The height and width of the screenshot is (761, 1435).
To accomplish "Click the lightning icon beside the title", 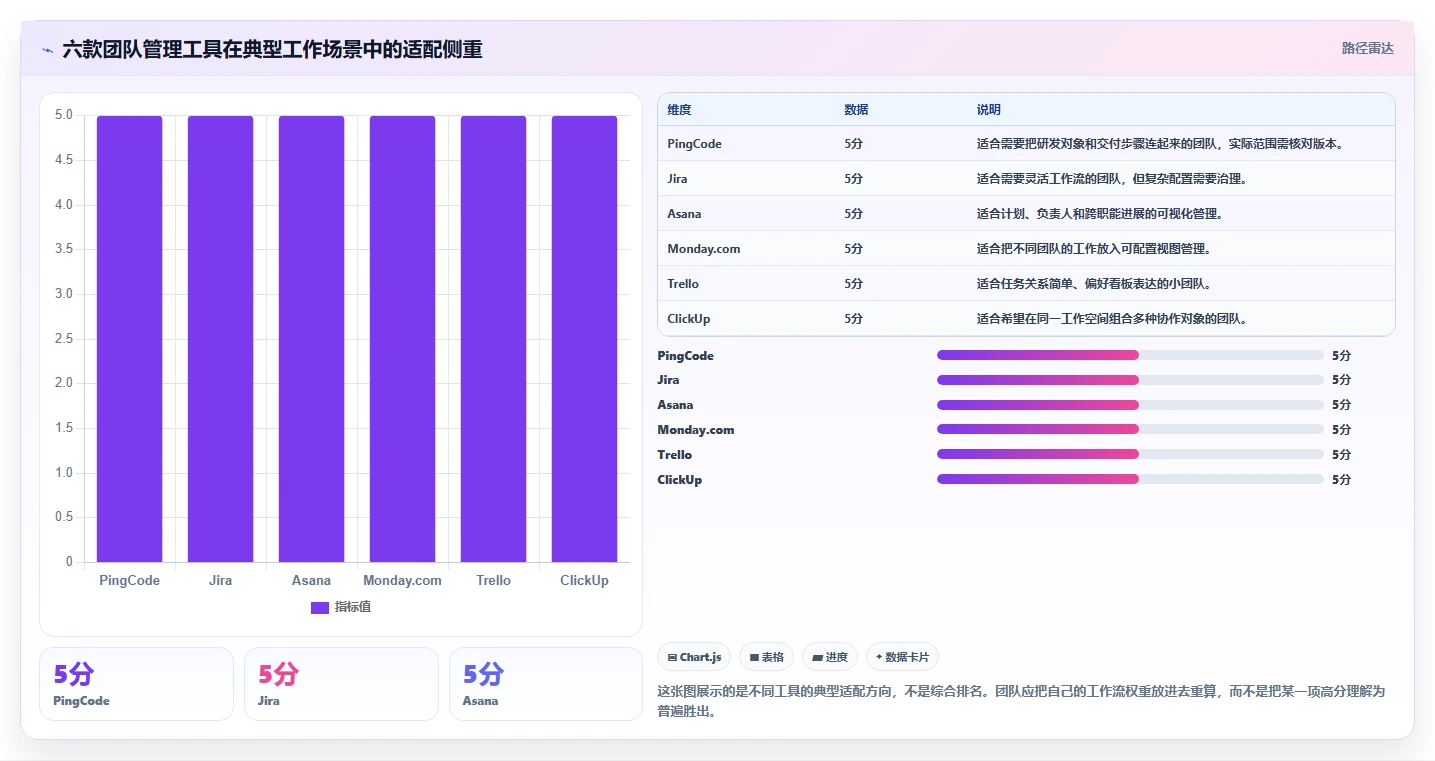I will 47,49.
